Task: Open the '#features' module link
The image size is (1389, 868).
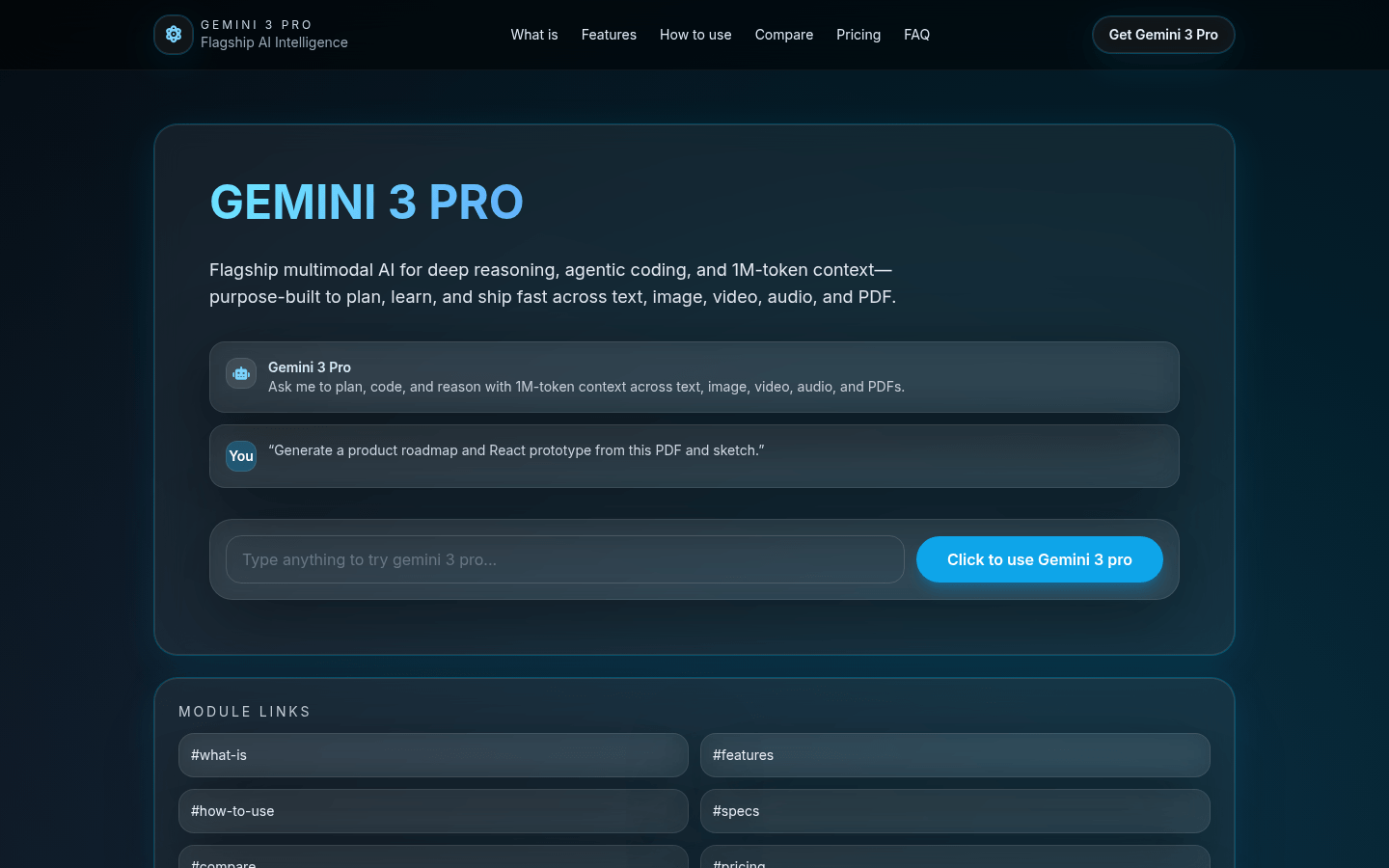Action: (955, 755)
